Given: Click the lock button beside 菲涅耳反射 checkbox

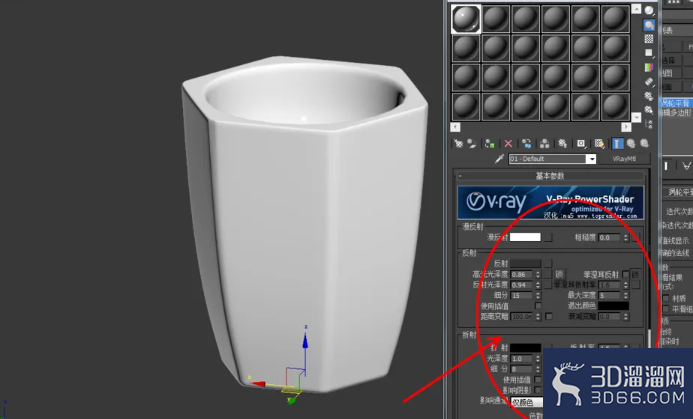Looking at the screenshot, I should (x=635, y=274).
